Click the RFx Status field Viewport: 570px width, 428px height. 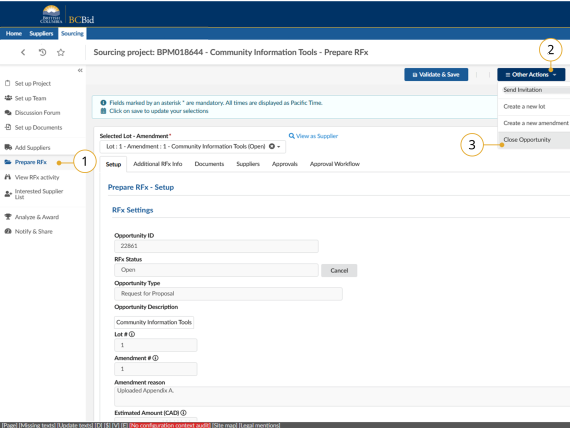tap(216, 270)
